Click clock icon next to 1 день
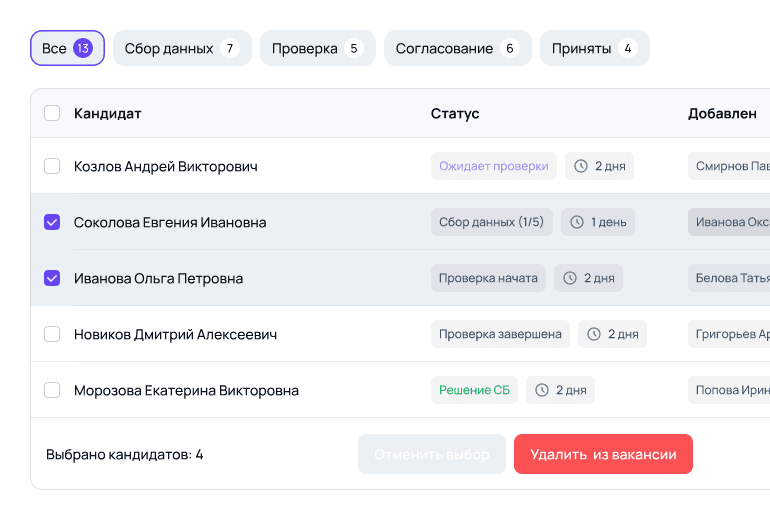Screen dimensions: 770x520 (x=577, y=222)
